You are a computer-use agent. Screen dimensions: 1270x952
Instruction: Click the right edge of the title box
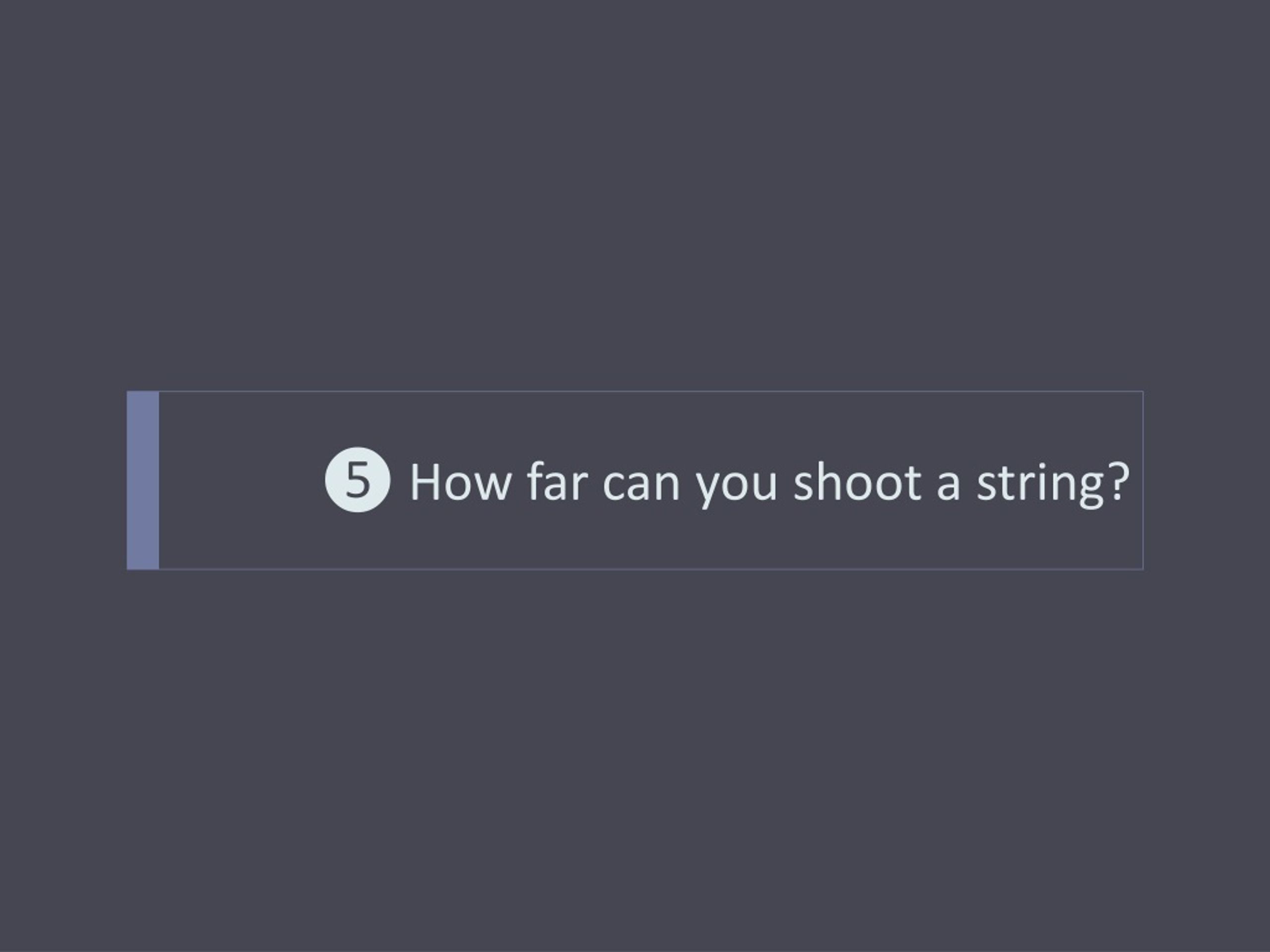coord(1143,480)
